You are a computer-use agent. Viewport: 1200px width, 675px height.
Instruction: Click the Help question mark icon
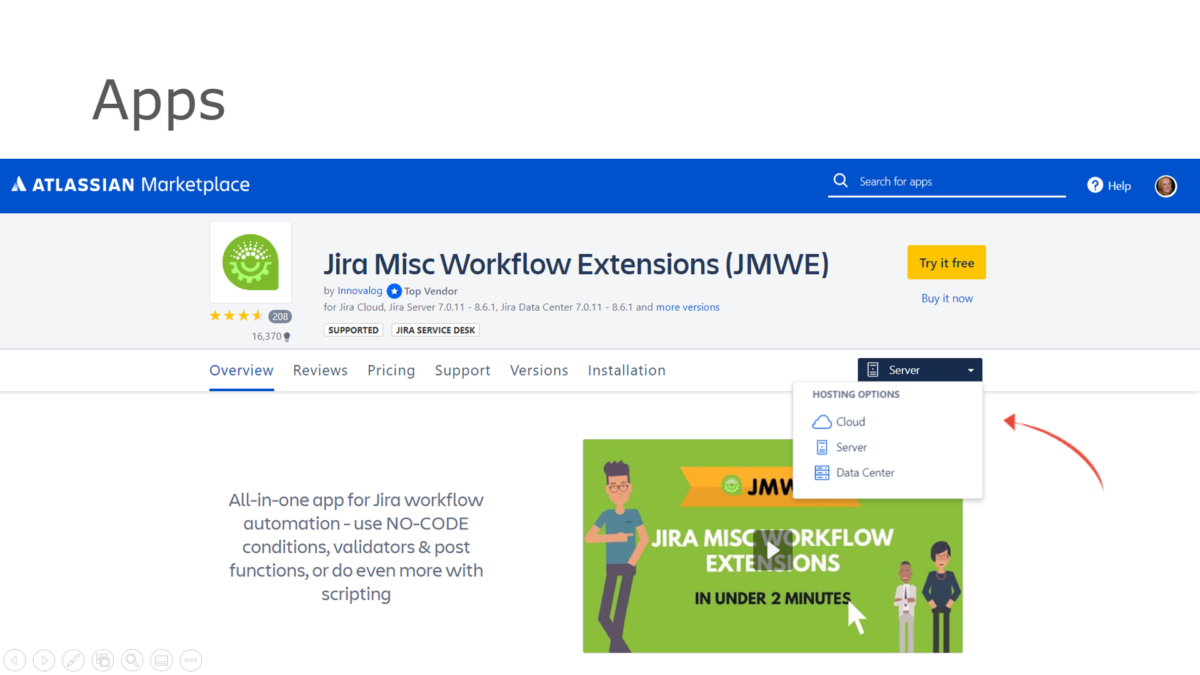[x=1093, y=185]
